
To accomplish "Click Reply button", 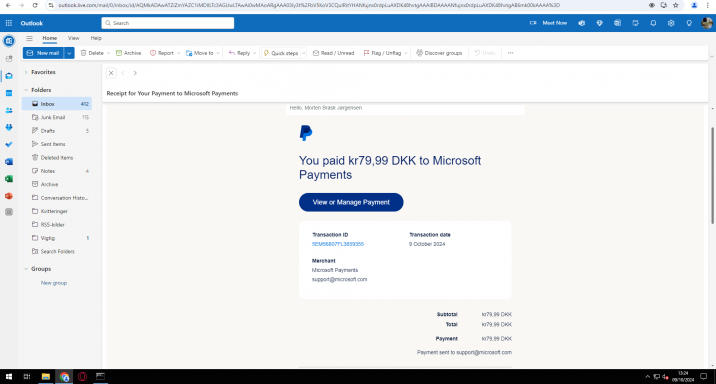I will coord(239,53).
